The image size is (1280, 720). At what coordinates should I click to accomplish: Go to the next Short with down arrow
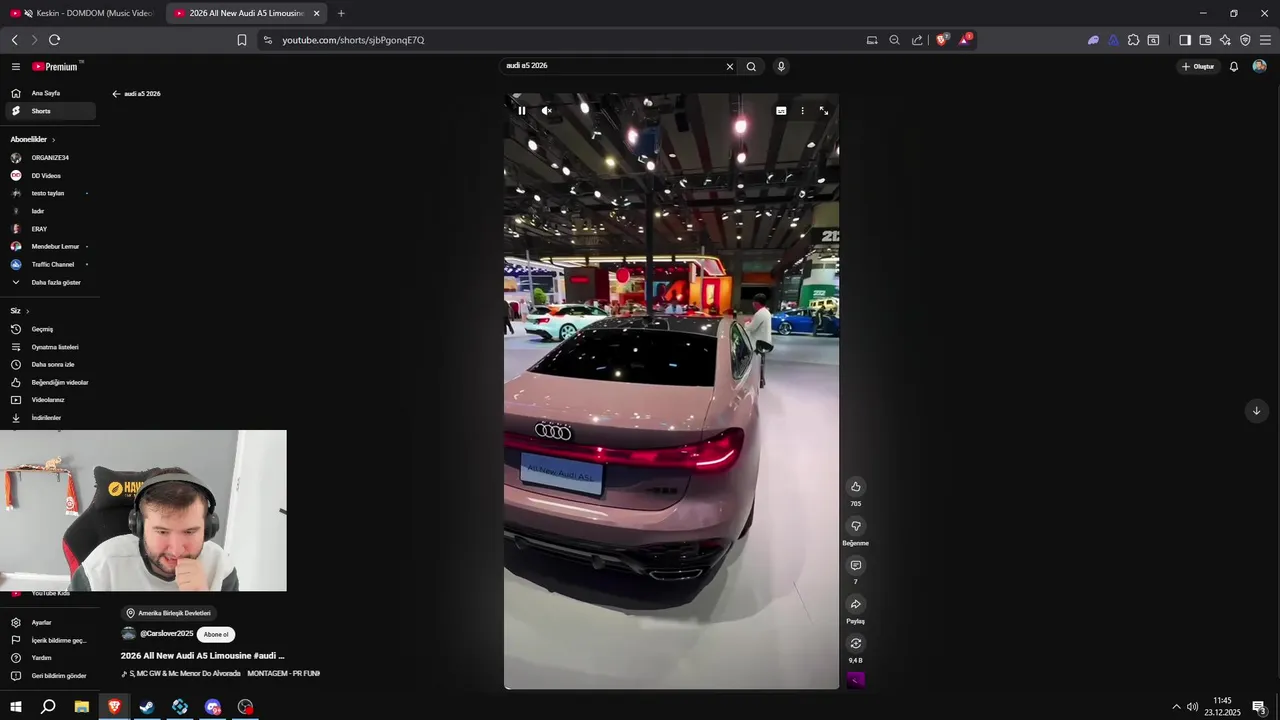1256,411
